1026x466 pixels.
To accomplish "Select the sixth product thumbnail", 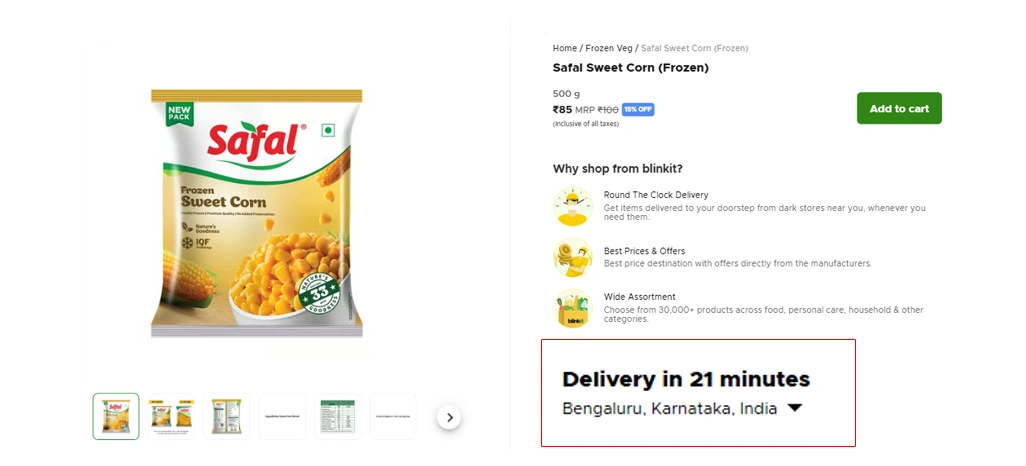I will click(393, 416).
